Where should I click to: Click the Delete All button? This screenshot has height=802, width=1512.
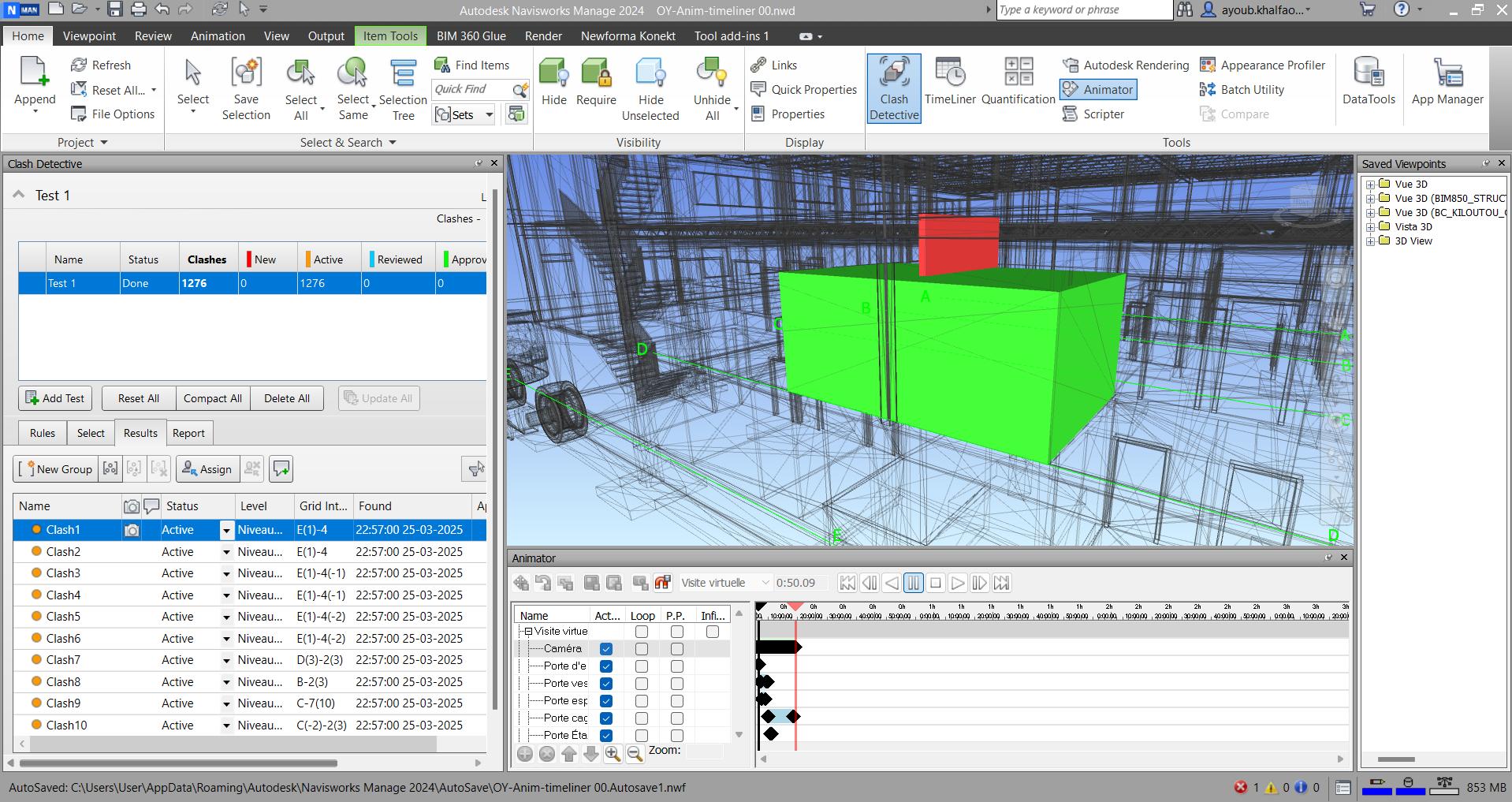click(287, 398)
